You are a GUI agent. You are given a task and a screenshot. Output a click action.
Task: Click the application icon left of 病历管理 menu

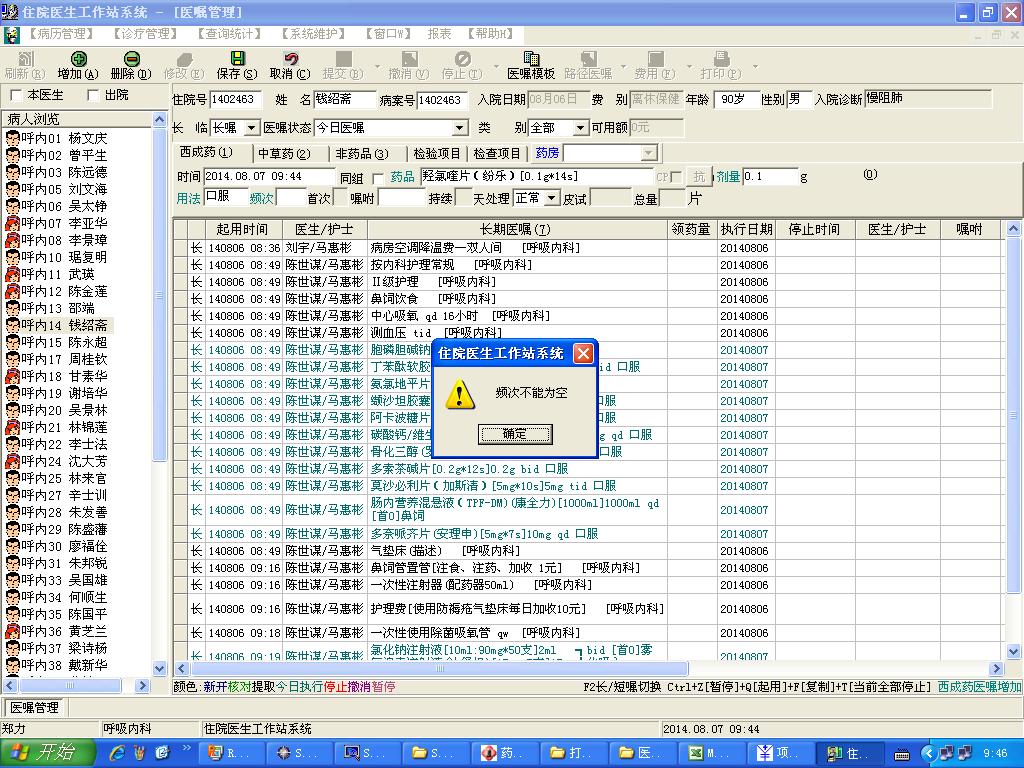pos(11,34)
